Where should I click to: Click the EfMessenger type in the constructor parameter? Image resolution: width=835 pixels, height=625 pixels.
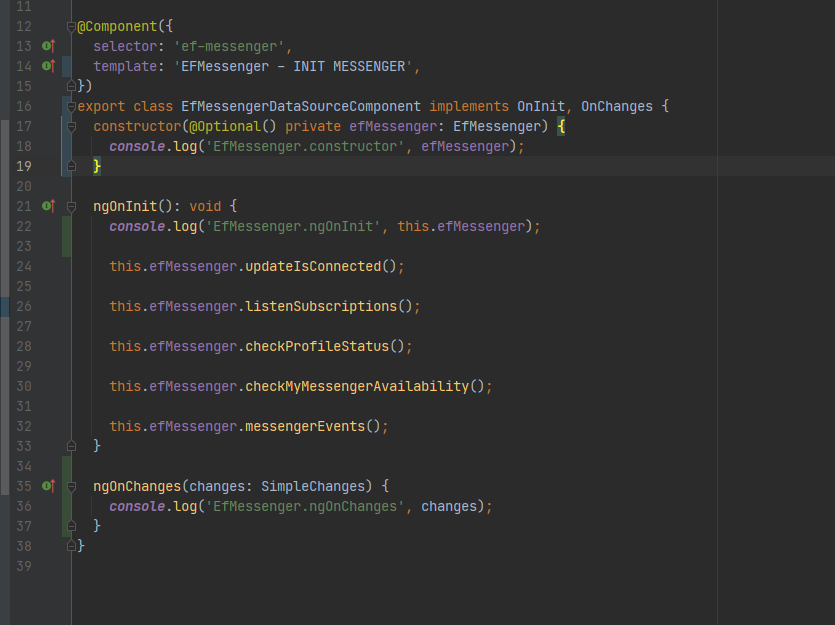click(496, 126)
